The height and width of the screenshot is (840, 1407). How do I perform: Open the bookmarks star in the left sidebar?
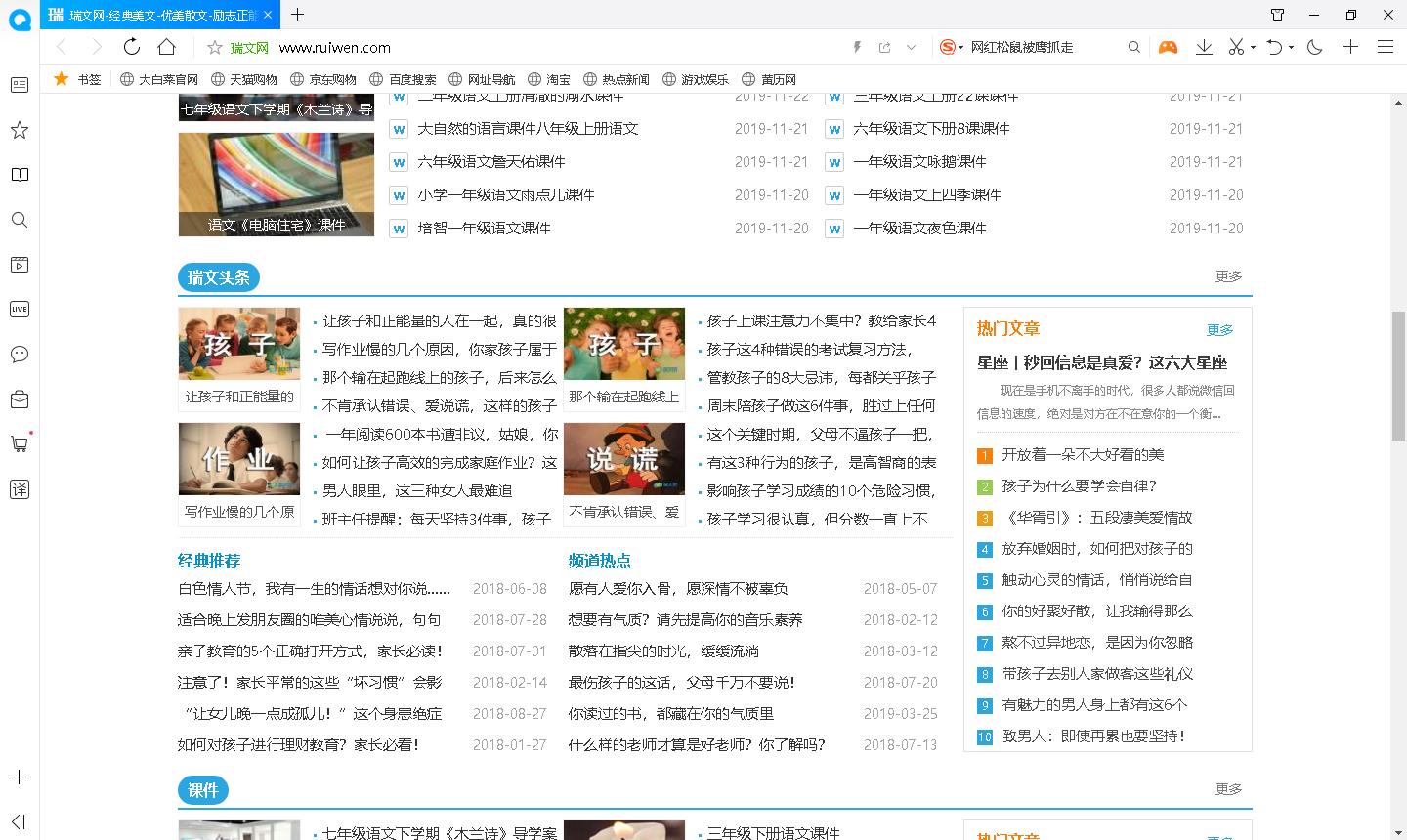[19, 130]
